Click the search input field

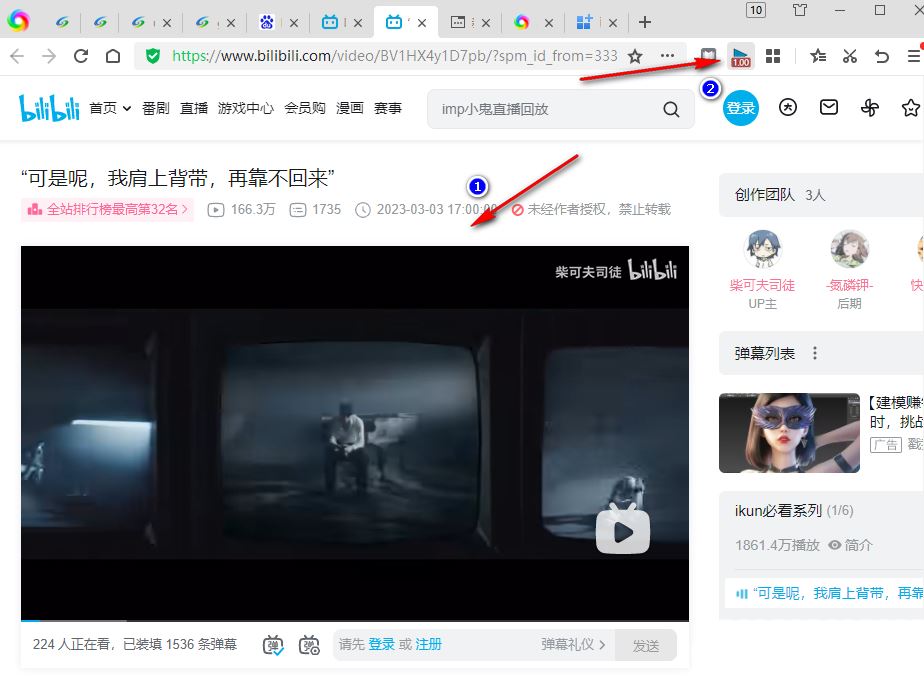point(548,109)
